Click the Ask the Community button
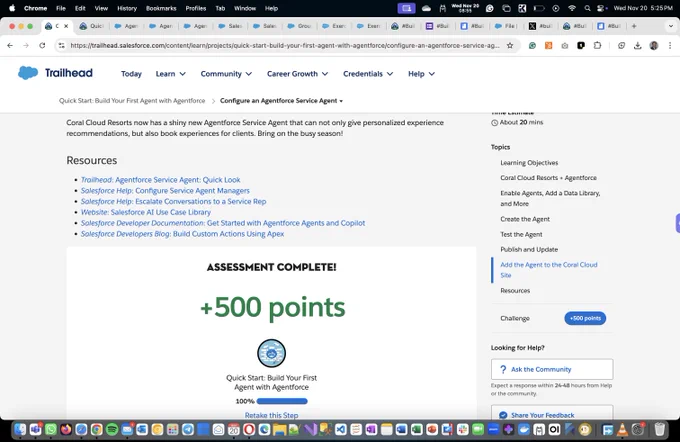This screenshot has width=680, height=442. tap(552, 369)
